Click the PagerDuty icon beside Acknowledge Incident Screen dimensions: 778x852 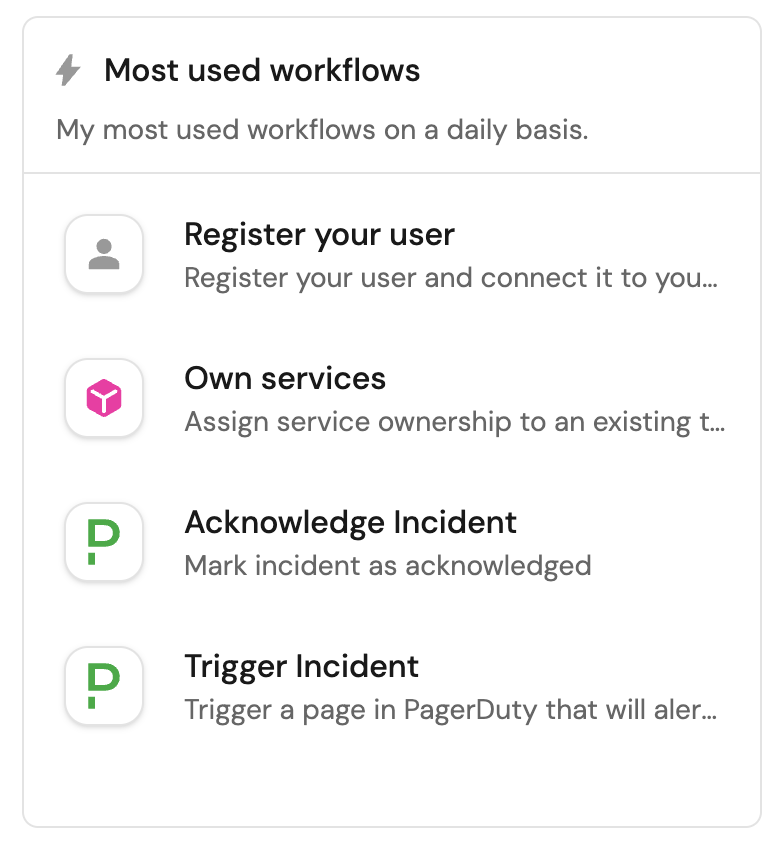coord(104,542)
